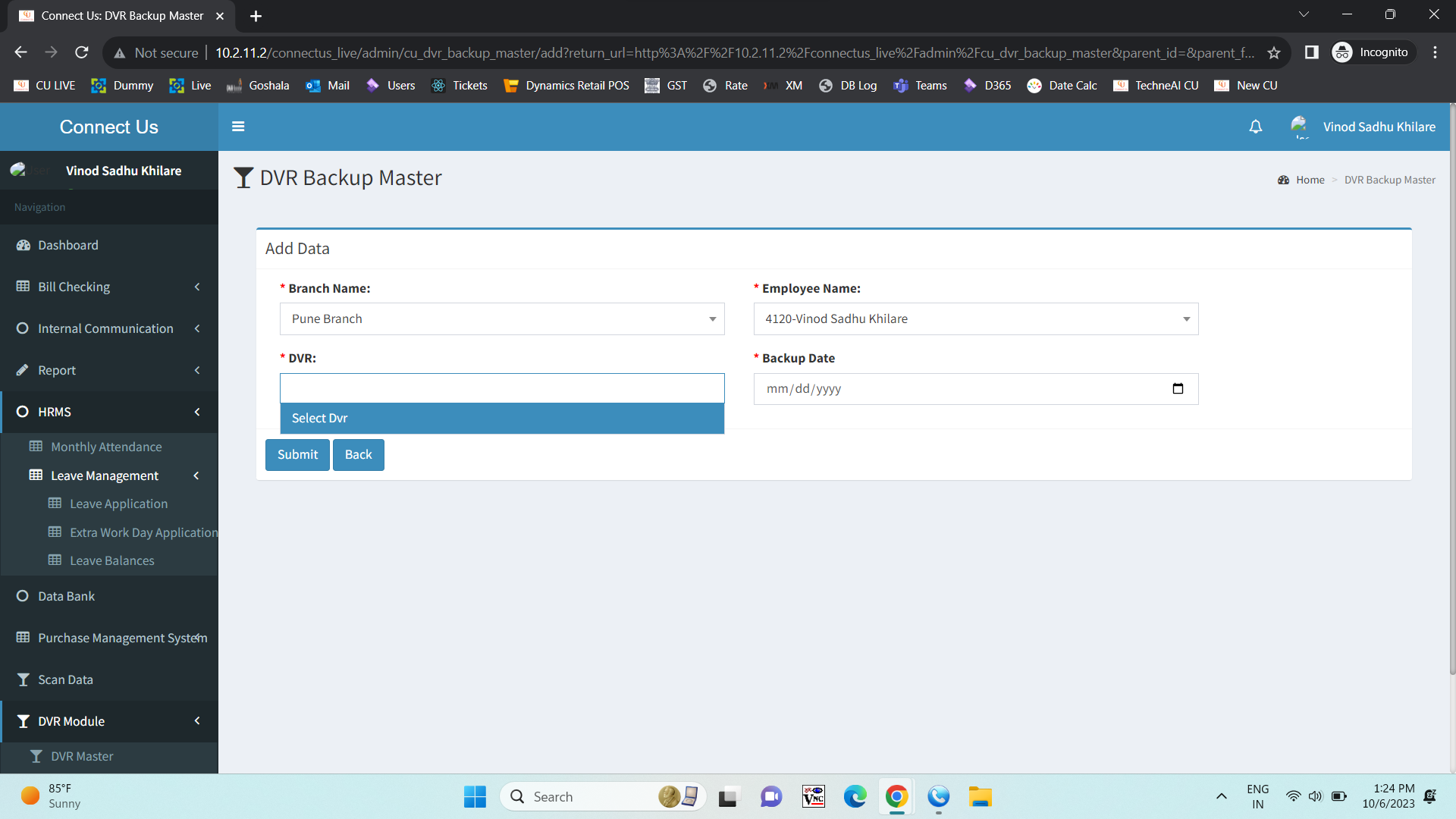Collapse the Leave Management submenu
This screenshot has height=819, width=1456.
[109, 475]
